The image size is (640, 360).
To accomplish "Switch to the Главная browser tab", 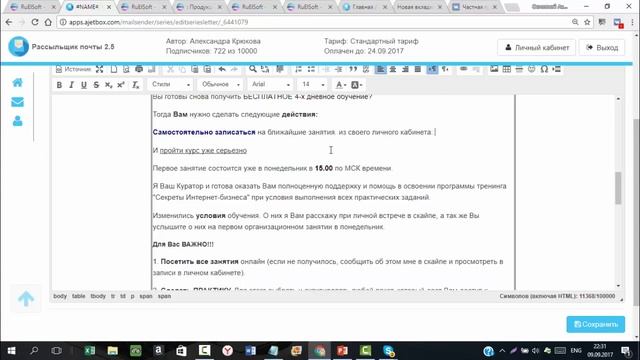I will point(365,7).
